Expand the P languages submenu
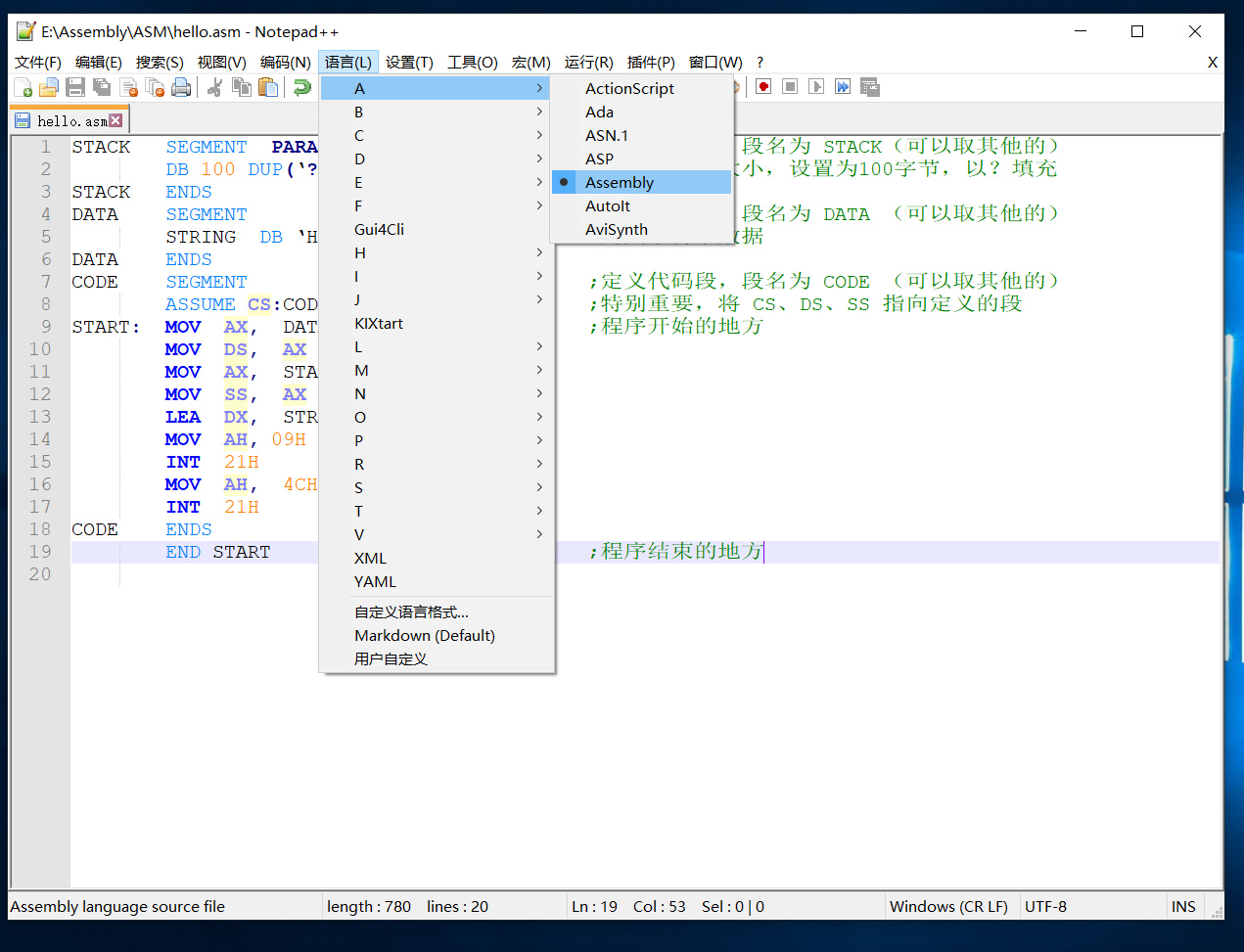The height and width of the screenshot is (952, 1244). point(437,440)
